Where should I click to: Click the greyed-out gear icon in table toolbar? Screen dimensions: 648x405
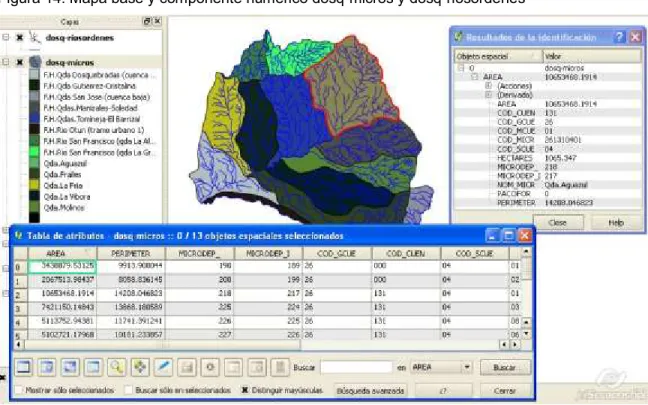(x=210, y=367)
